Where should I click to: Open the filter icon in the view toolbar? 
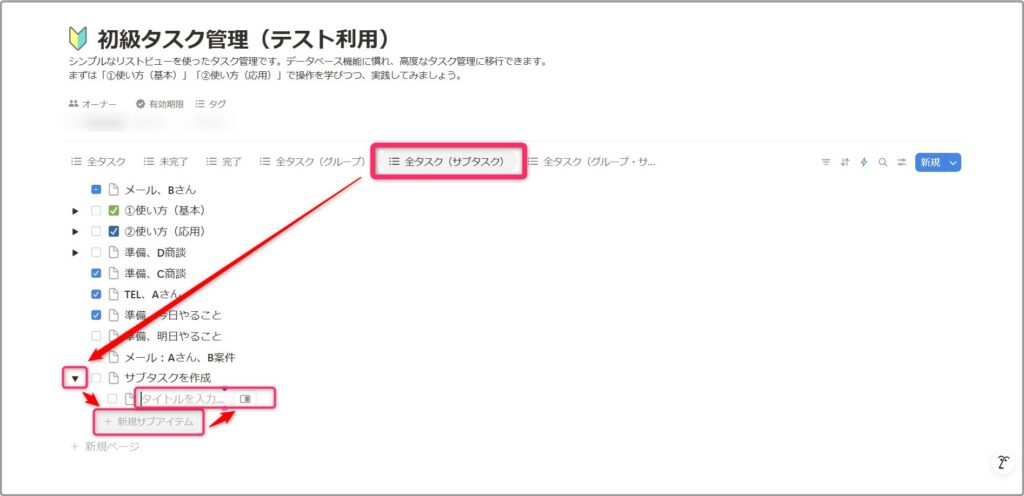tap(826, 163)
